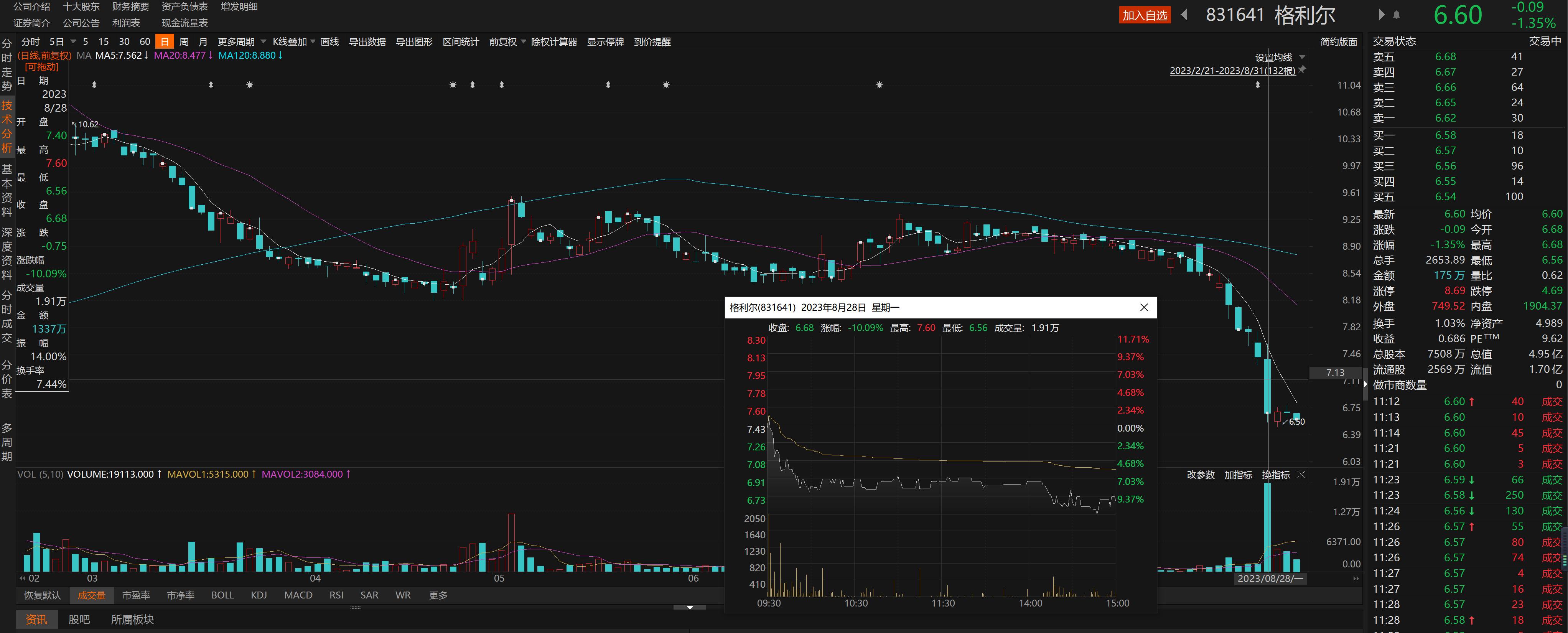Image resolution: width=1568 pixels, height=633 pixels.
Task: Open the 前复权 adjustment dropdown
Action: [x=524, y=41]
